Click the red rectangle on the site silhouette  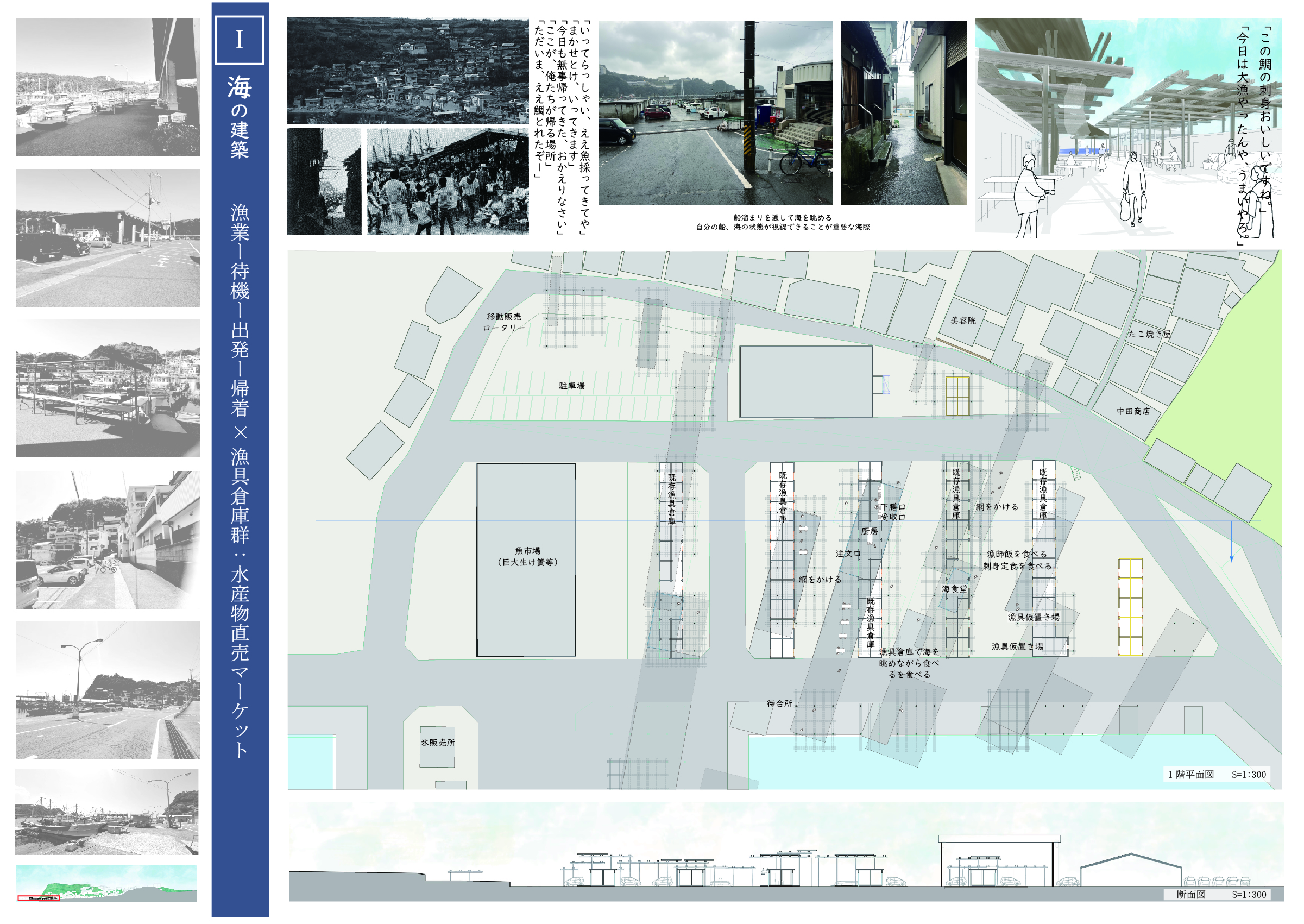(39, 898)
